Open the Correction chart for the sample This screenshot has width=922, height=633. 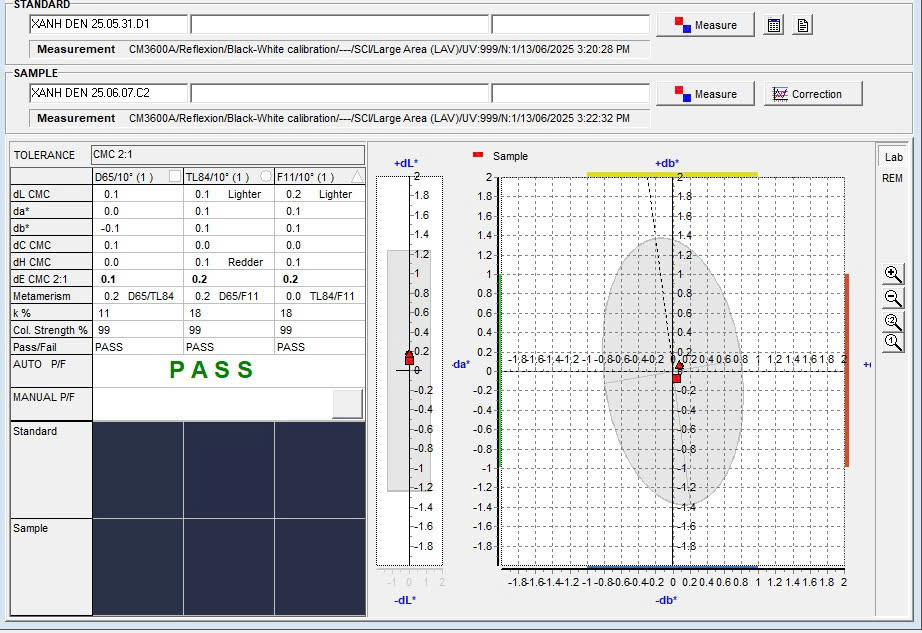point(813,94)
